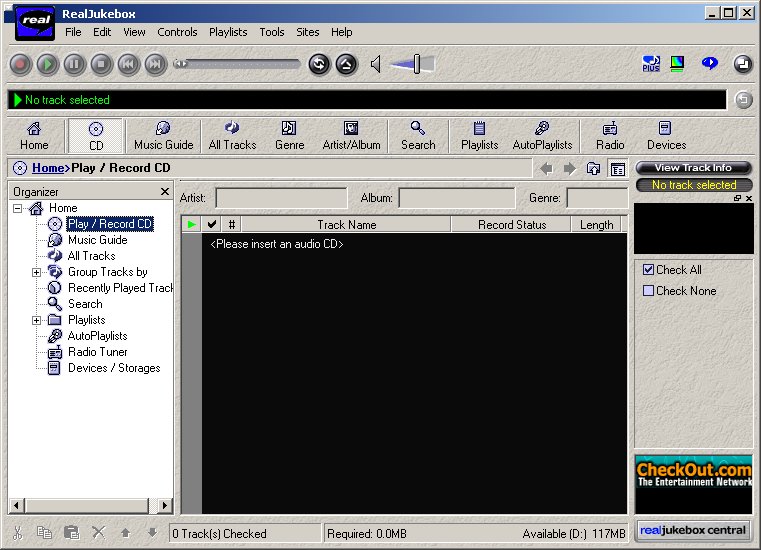
Task: Click the Eject CD icon
Action: [x=346, y=65]
